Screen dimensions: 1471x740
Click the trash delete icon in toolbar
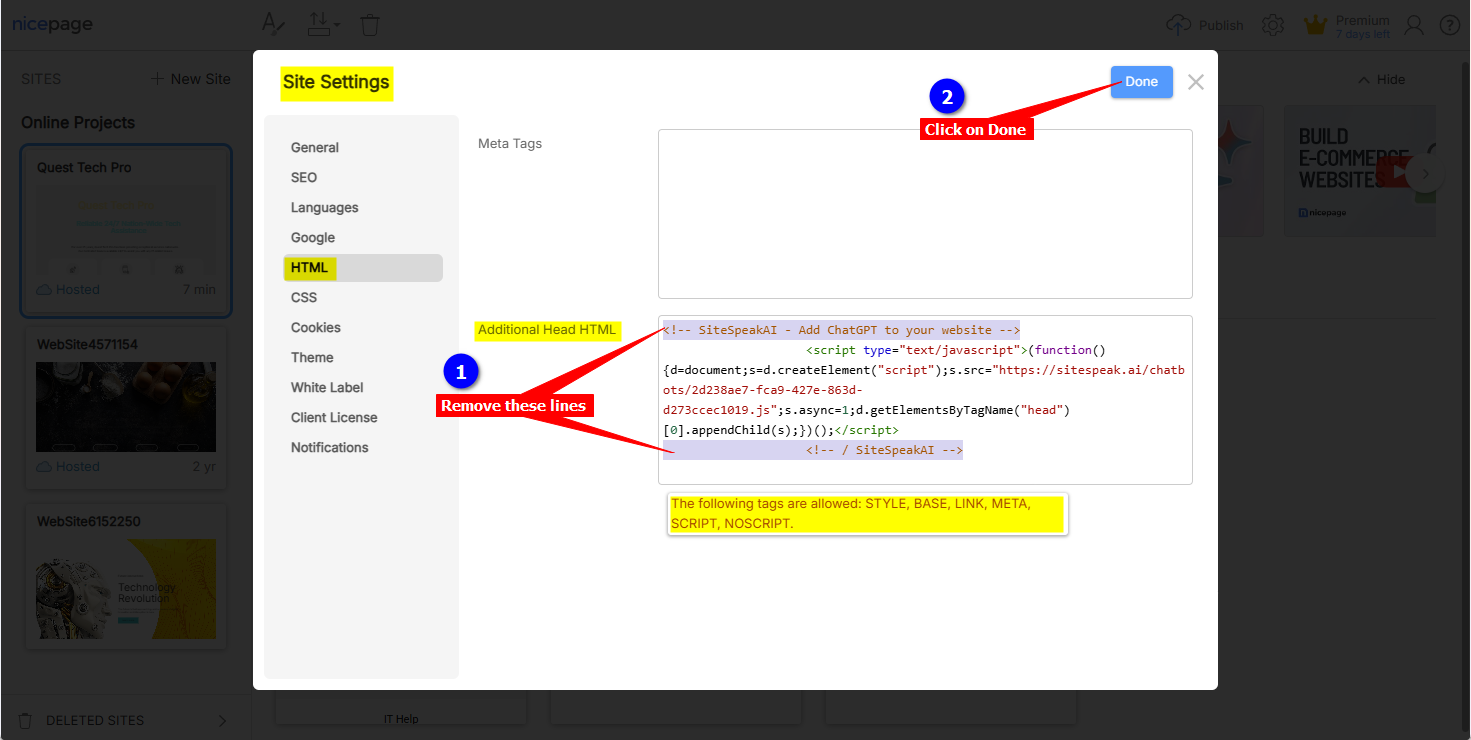click(x=370, y=24)
